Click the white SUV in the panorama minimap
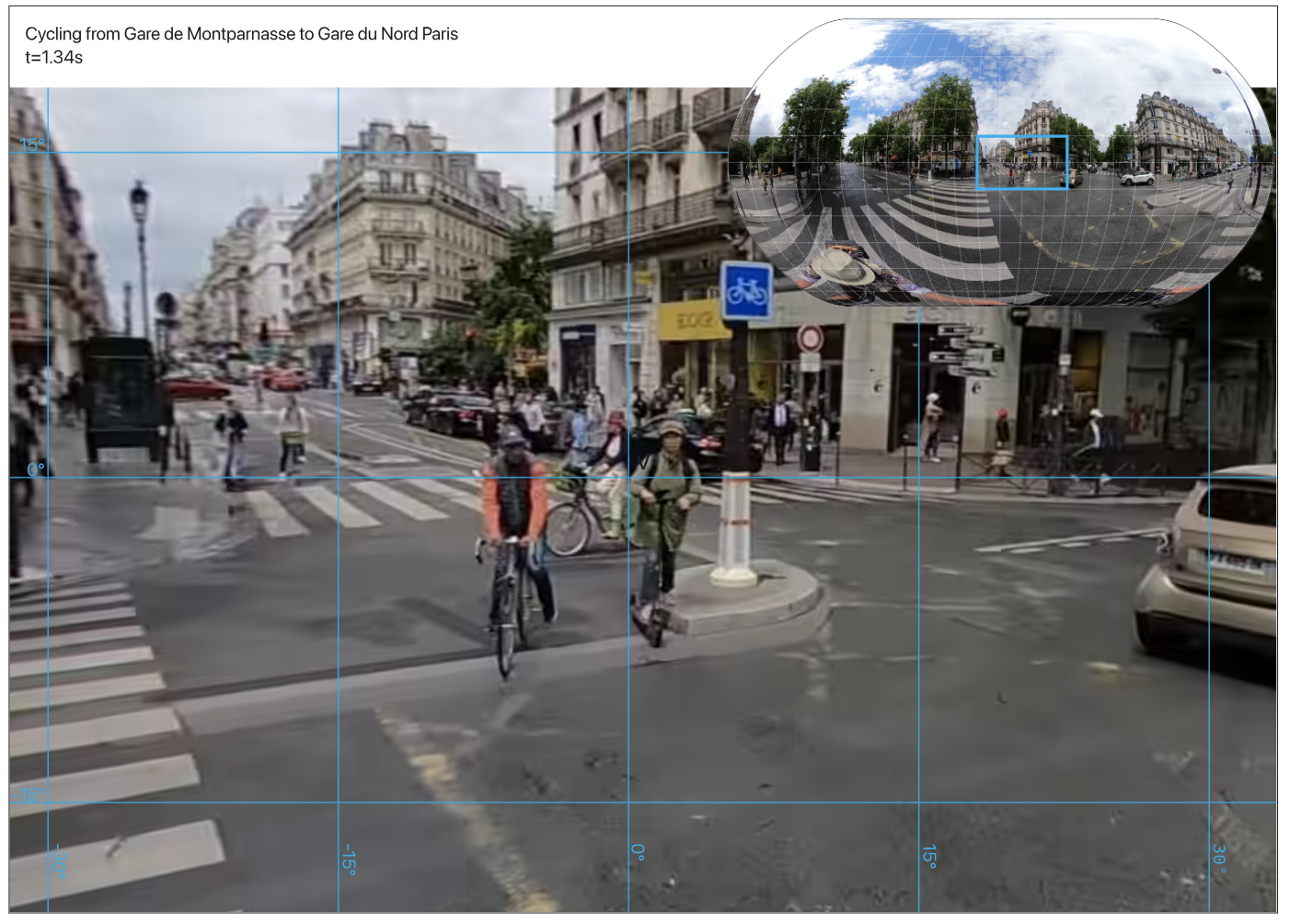1290x924 pixels. coord(1138,178)
